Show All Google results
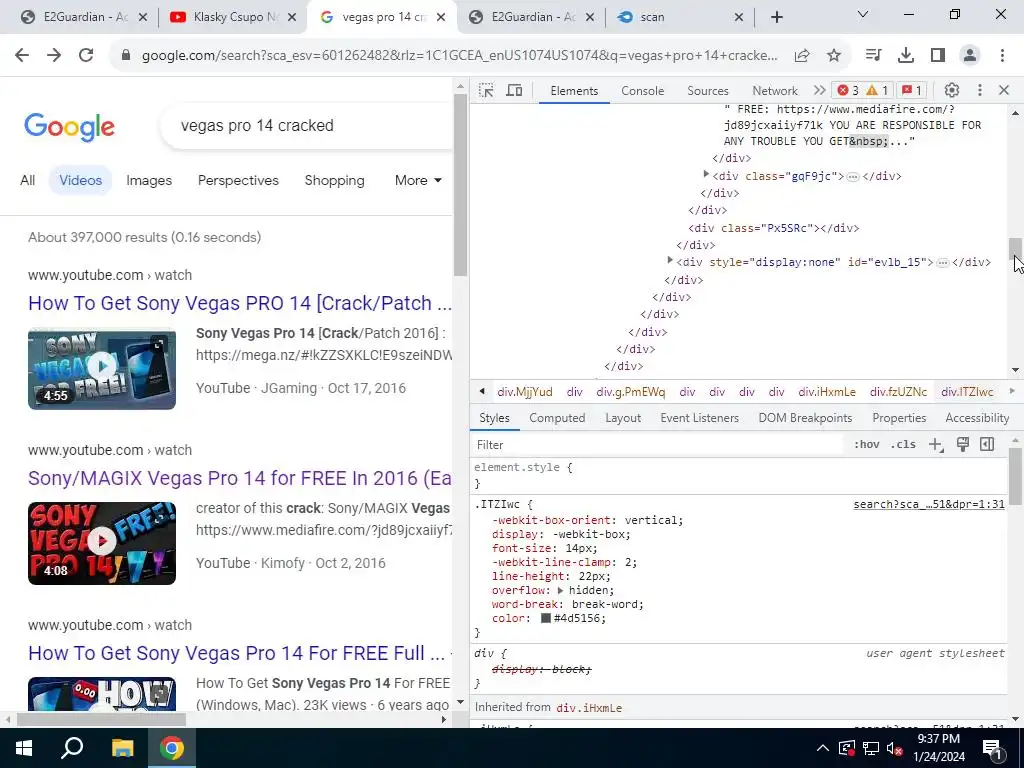Viewport: 1024px width, 768px height. (27, 180)
